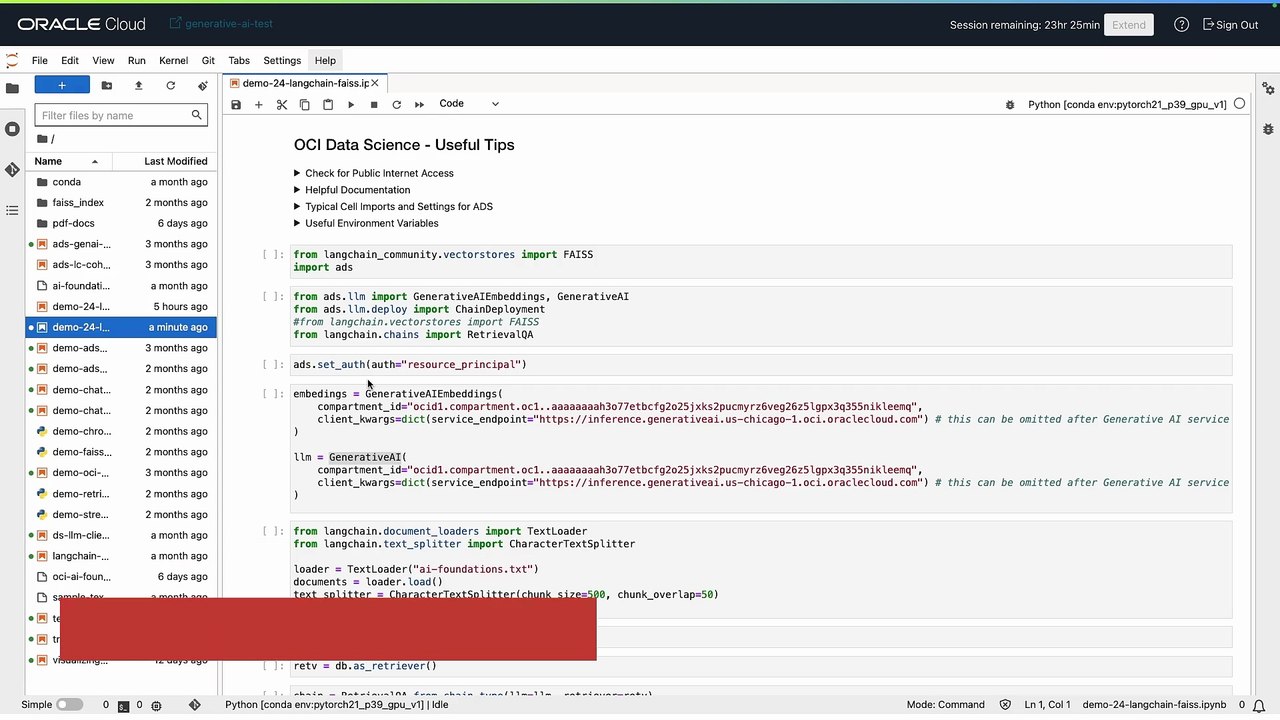Switch kernel via Python conda env name
Screen dimensions: 1280x720
pyautogui.click(x=1127, y=104)
